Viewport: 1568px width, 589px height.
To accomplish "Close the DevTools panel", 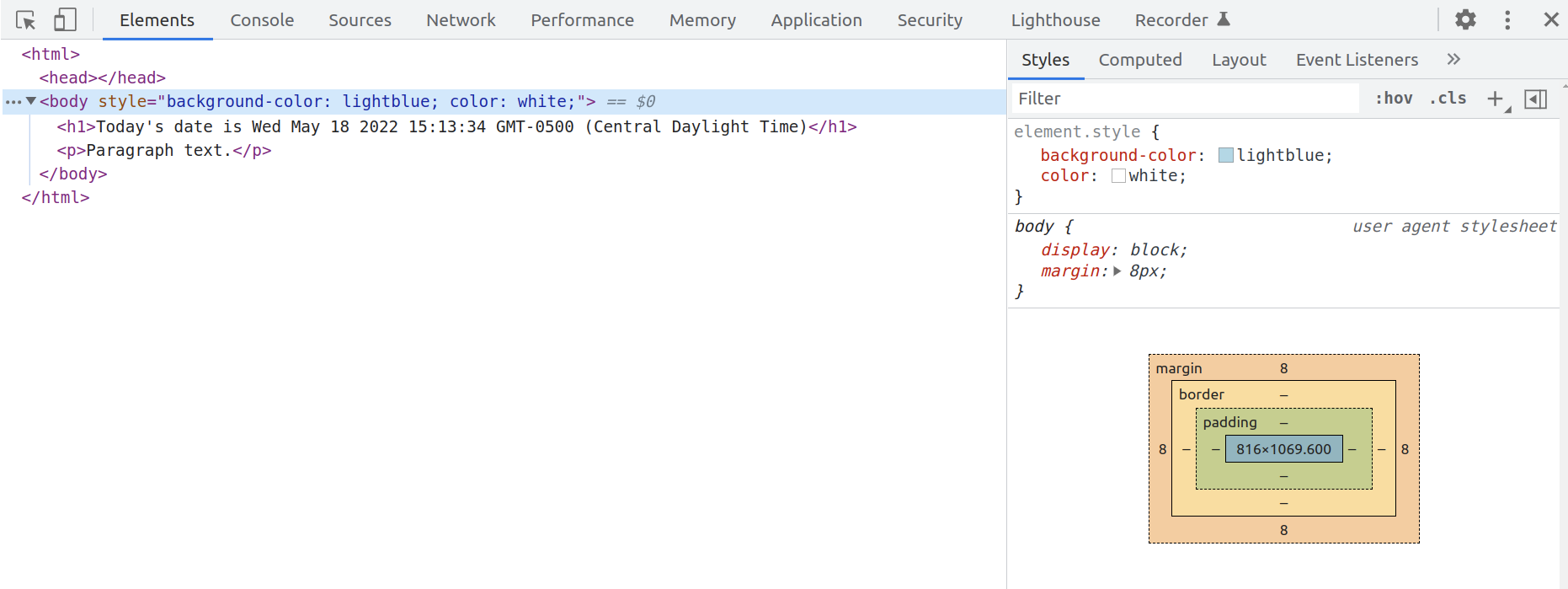I will tap(1550, 20).
